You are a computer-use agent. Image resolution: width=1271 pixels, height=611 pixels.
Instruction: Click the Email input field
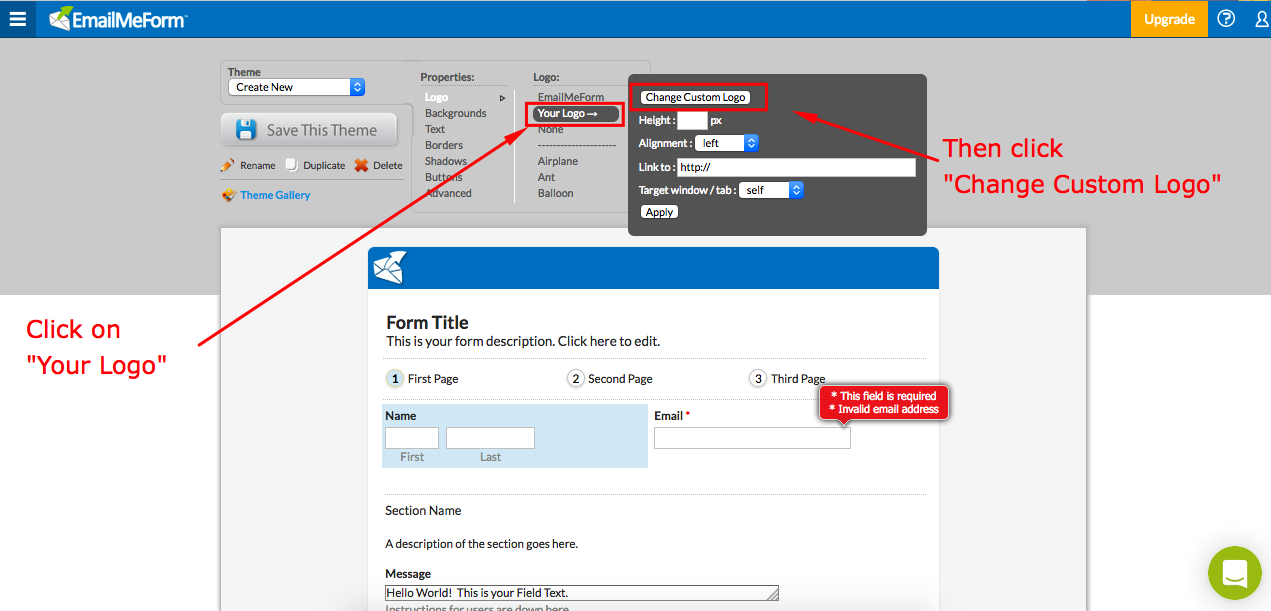[752, 438]
